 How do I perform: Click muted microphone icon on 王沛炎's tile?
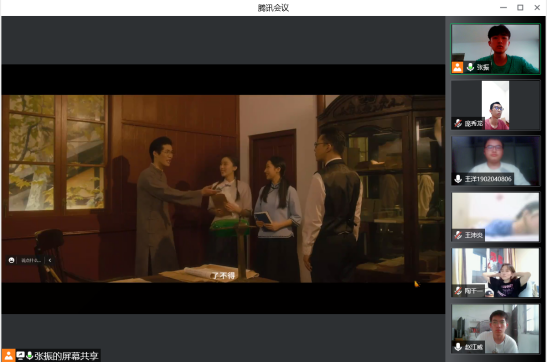pyautogui.click(x=458, y=235)
